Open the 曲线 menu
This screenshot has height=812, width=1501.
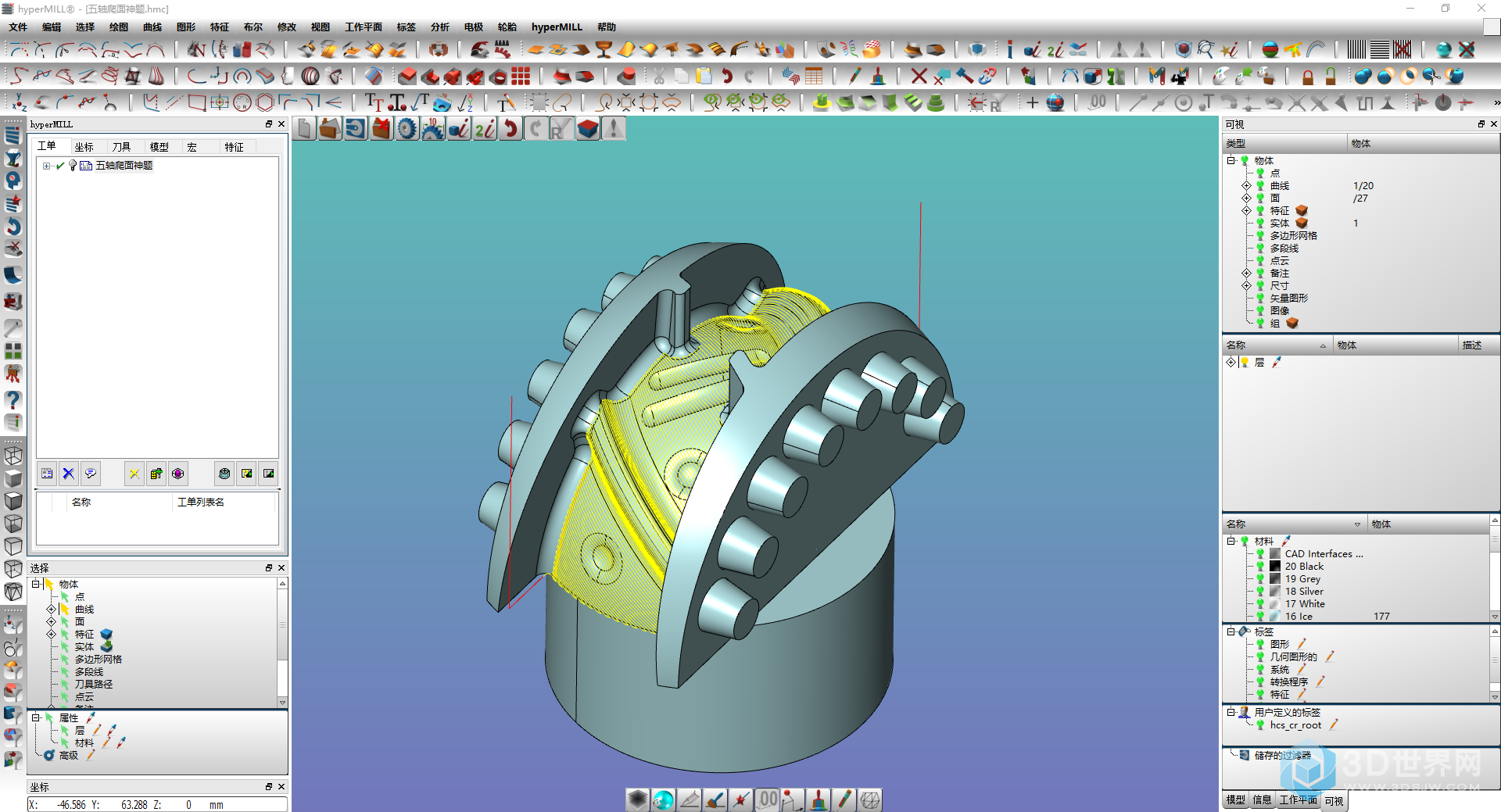[152, 27]
